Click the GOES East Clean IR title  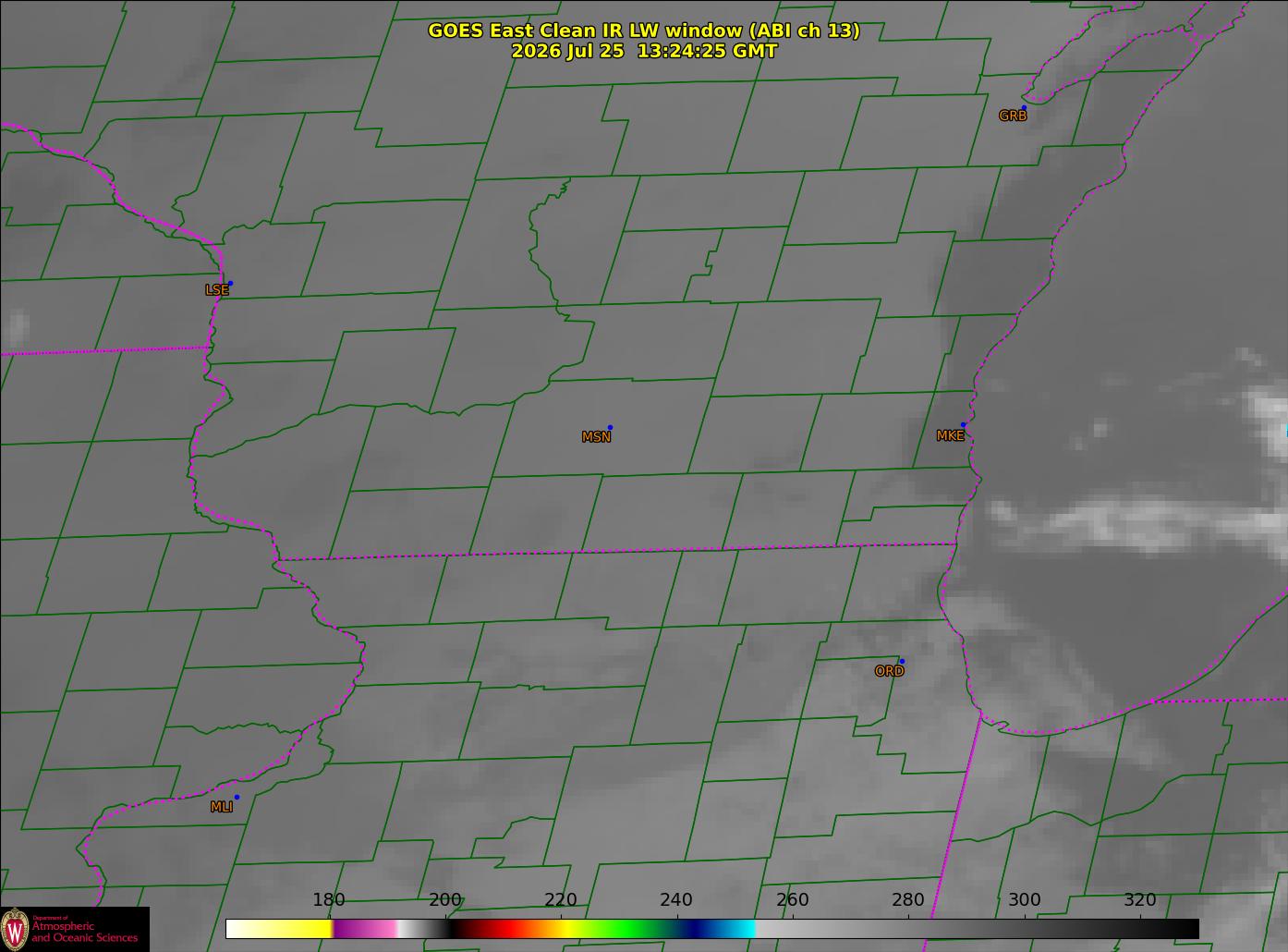click(x=643, y=31)
